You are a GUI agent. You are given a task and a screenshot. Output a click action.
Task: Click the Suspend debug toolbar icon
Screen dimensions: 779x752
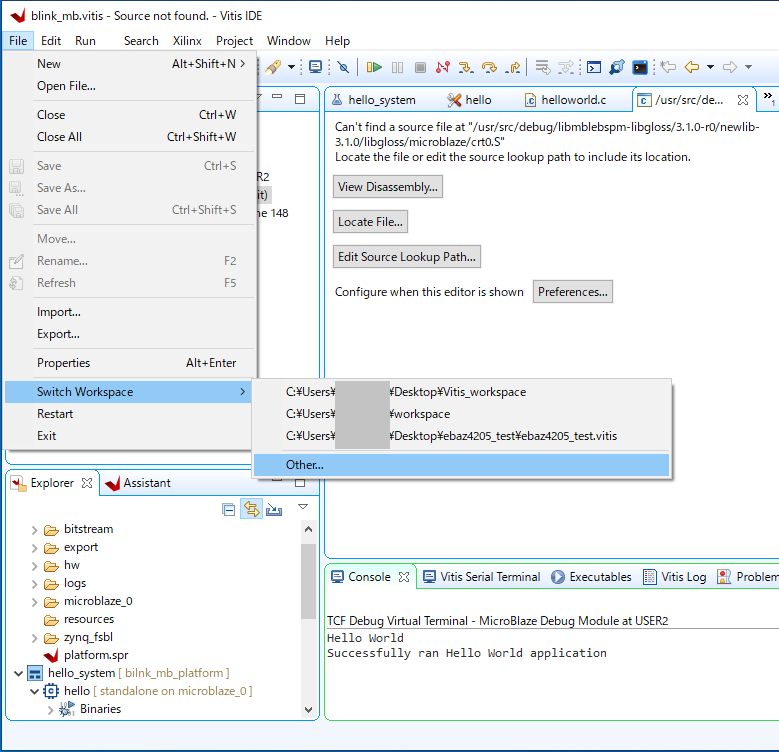[397, 67]
